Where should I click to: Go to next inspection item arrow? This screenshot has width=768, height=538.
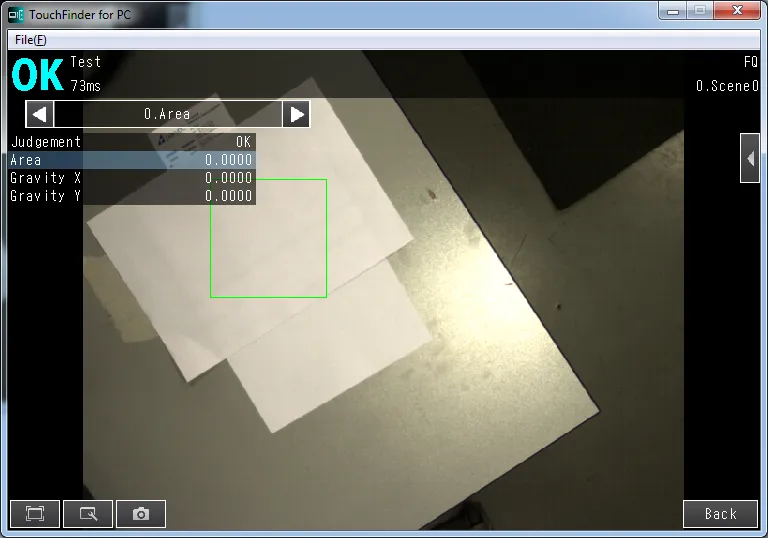pos(296,114)
